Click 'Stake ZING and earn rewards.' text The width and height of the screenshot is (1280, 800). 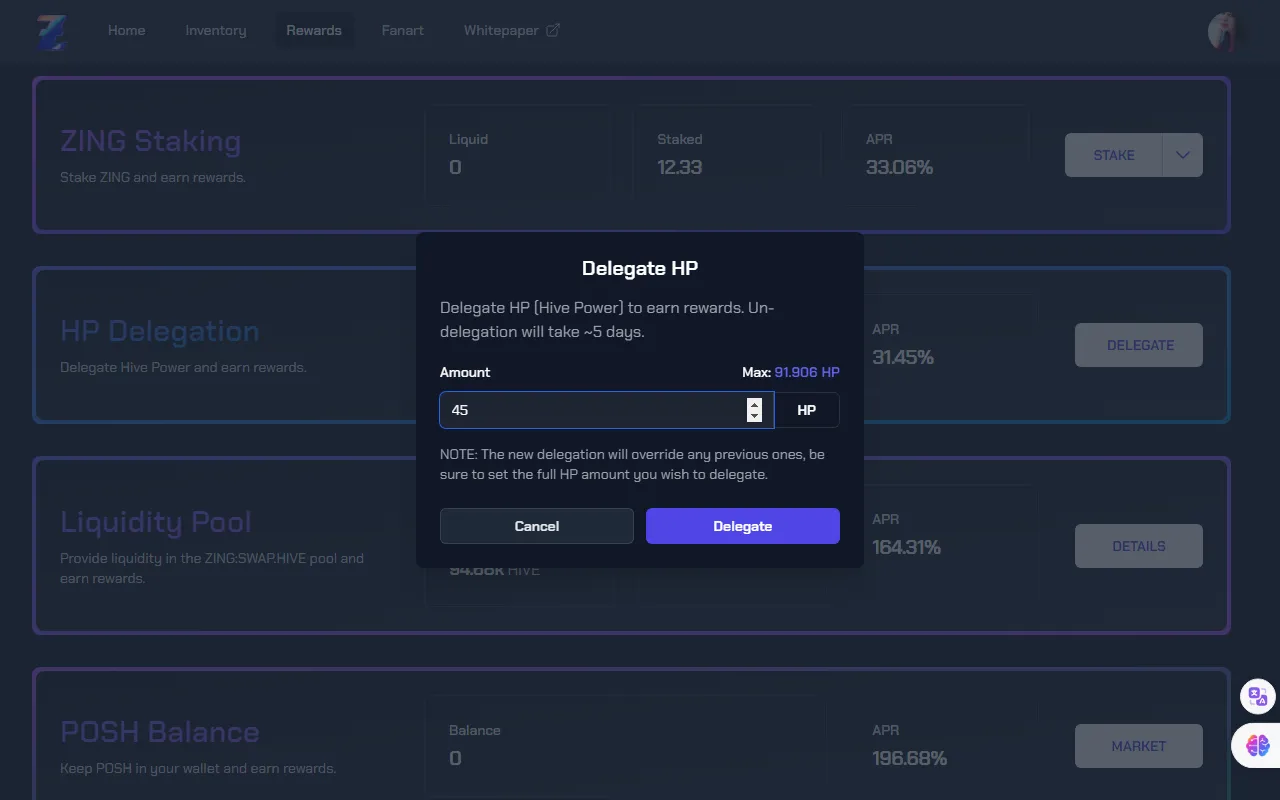click(x=153, y=177)
